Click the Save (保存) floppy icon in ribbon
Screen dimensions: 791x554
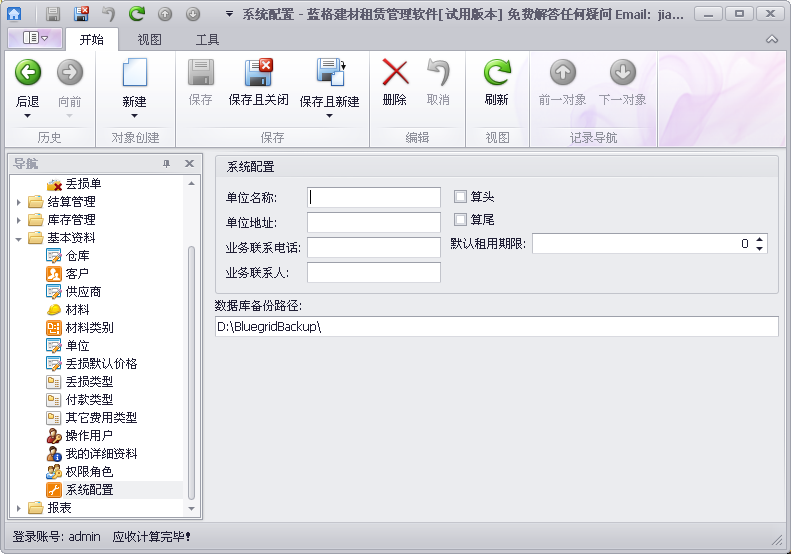(201, 72)
